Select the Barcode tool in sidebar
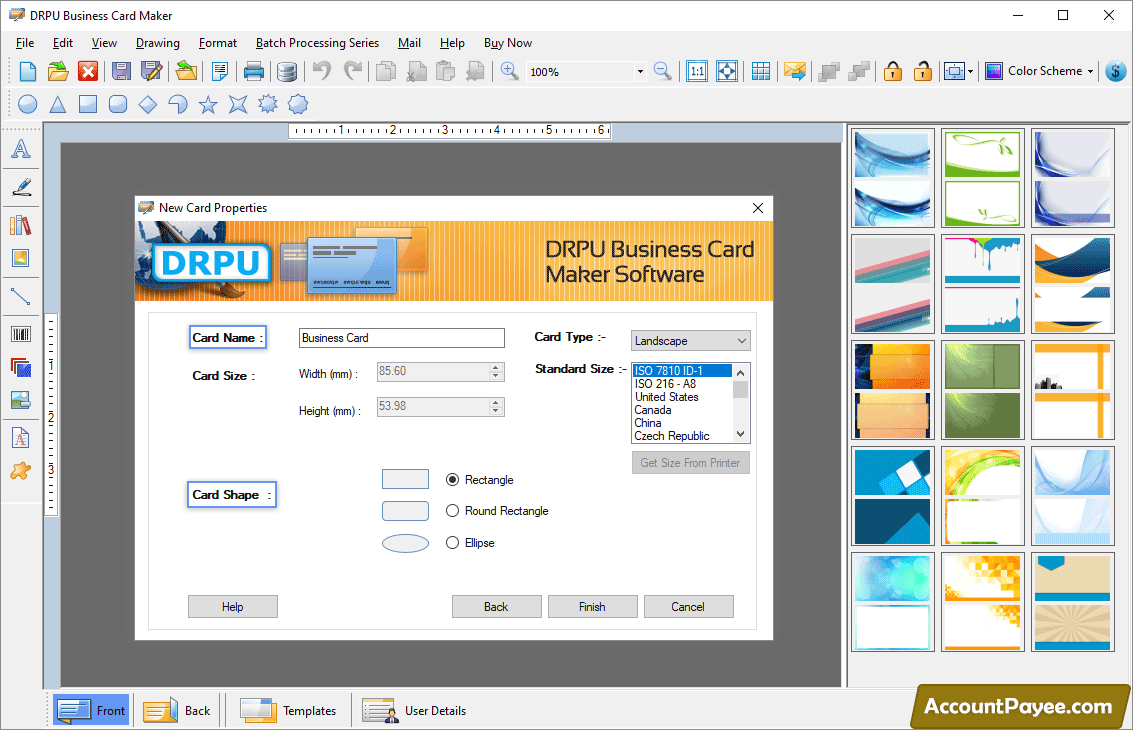 click(21, 334)
